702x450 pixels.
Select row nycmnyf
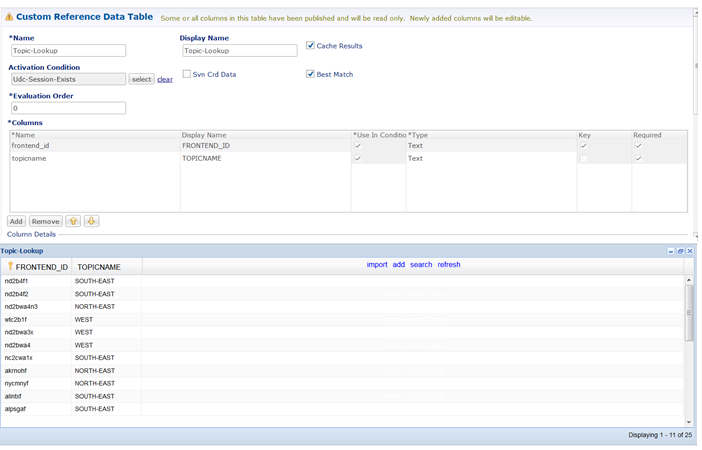(342, 383)
